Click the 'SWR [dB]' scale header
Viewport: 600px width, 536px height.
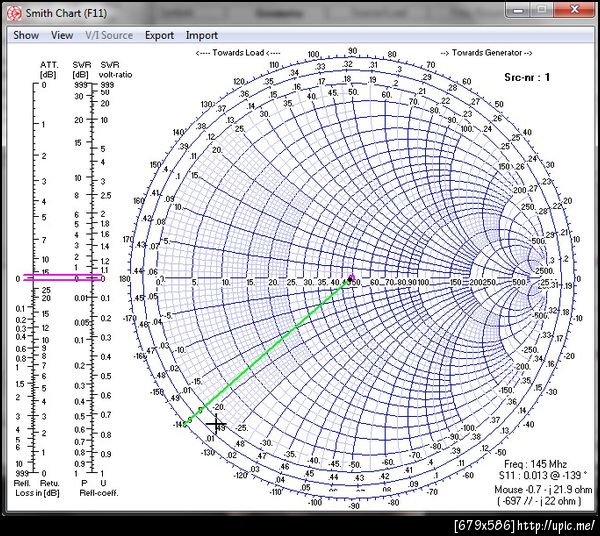(x=82, y=70)
